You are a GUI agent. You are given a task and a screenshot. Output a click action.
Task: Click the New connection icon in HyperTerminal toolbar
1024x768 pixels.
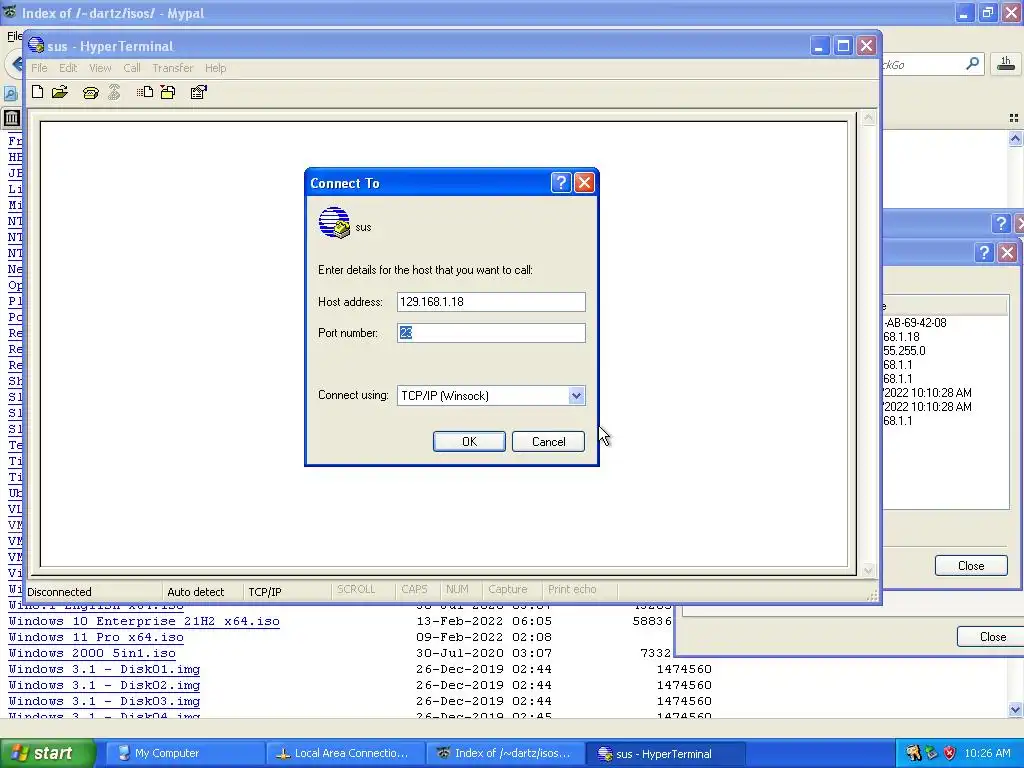tap(38, 92)
